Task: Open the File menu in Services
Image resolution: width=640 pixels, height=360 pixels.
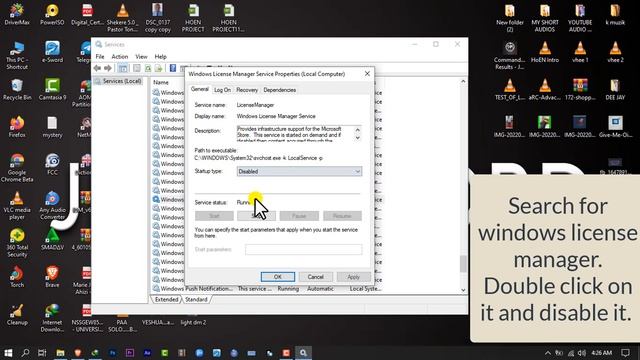Action: (100, 57)
